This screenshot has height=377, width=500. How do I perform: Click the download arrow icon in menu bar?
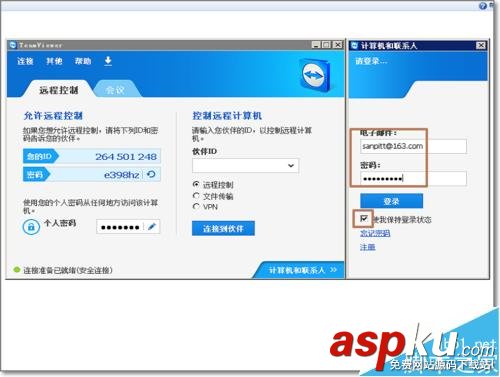[x=108, y=61]
